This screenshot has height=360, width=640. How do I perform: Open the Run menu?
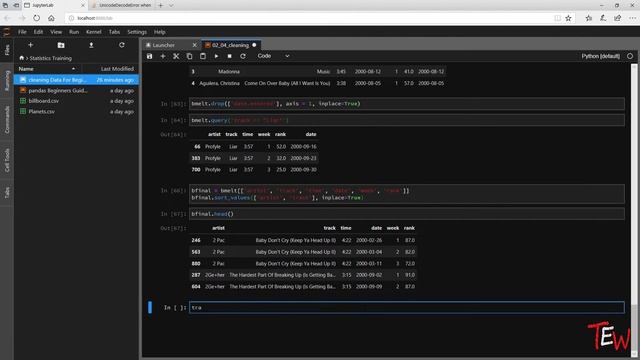click(x=74, y=32)
